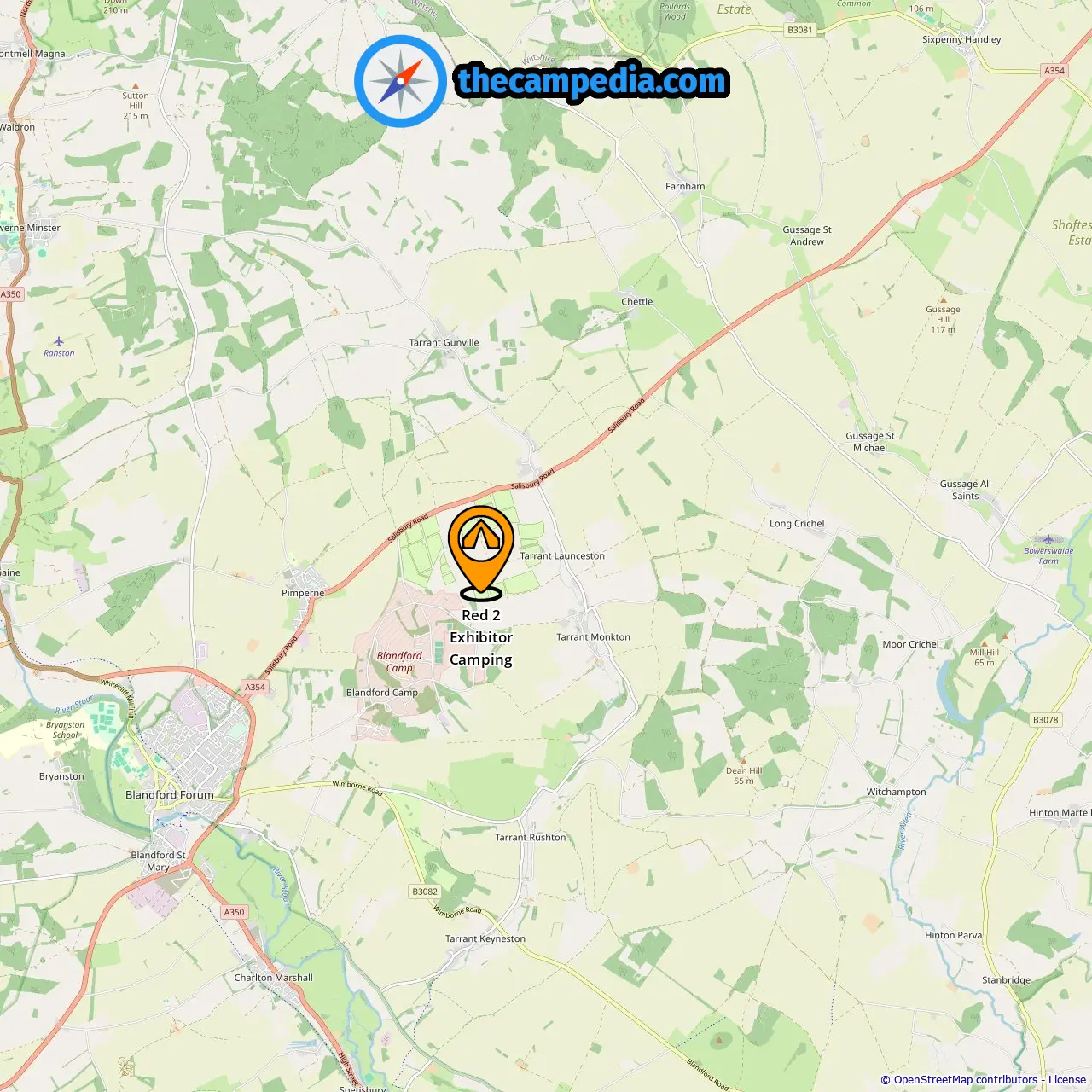This screenshot has height=1092, width=1092.
Task: Click the Witchampton village label
Action: (x=896, y=792)
